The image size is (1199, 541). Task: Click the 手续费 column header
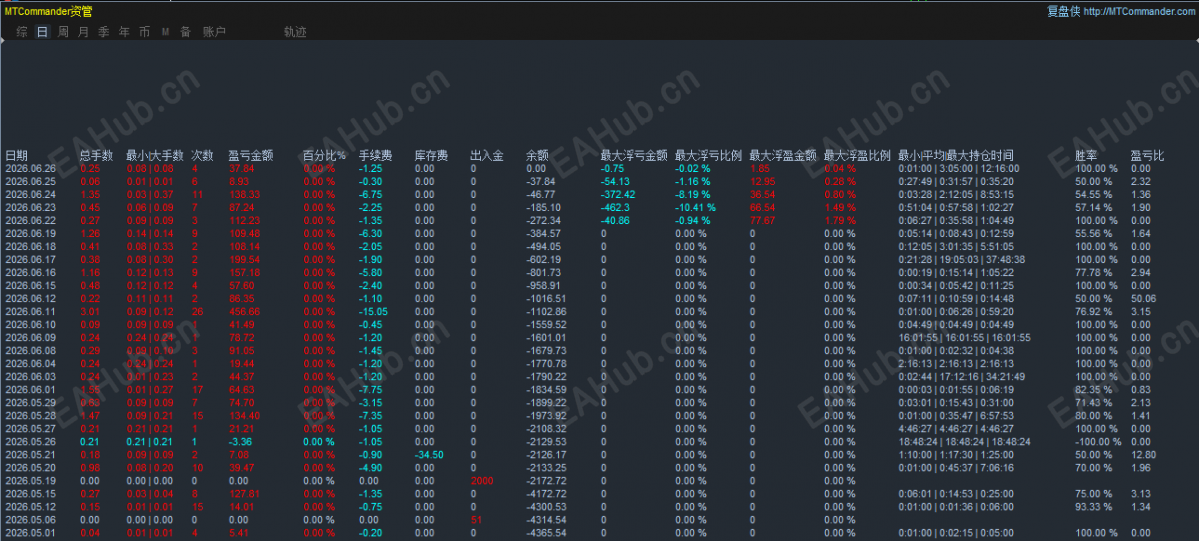click(x=375, y=155)
